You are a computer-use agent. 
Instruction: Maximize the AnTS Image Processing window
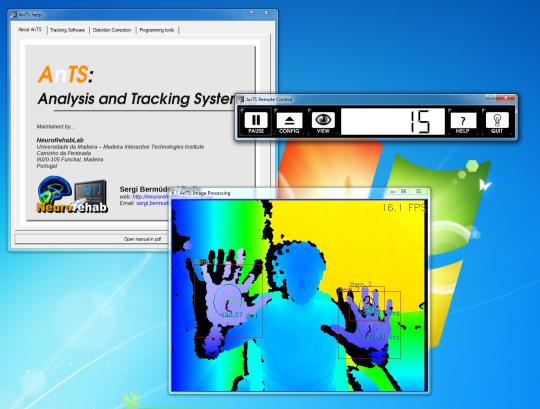click(404, 191)
